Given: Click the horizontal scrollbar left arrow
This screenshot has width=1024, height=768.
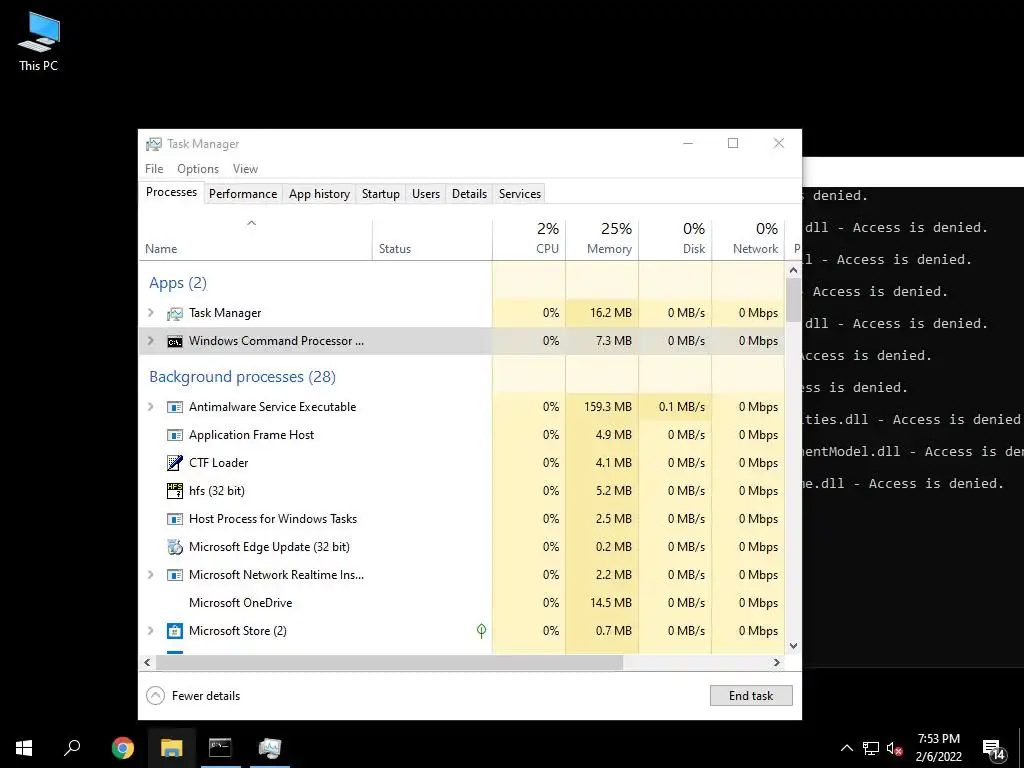Looking at the screenshot, I should [x=147, y=662].
